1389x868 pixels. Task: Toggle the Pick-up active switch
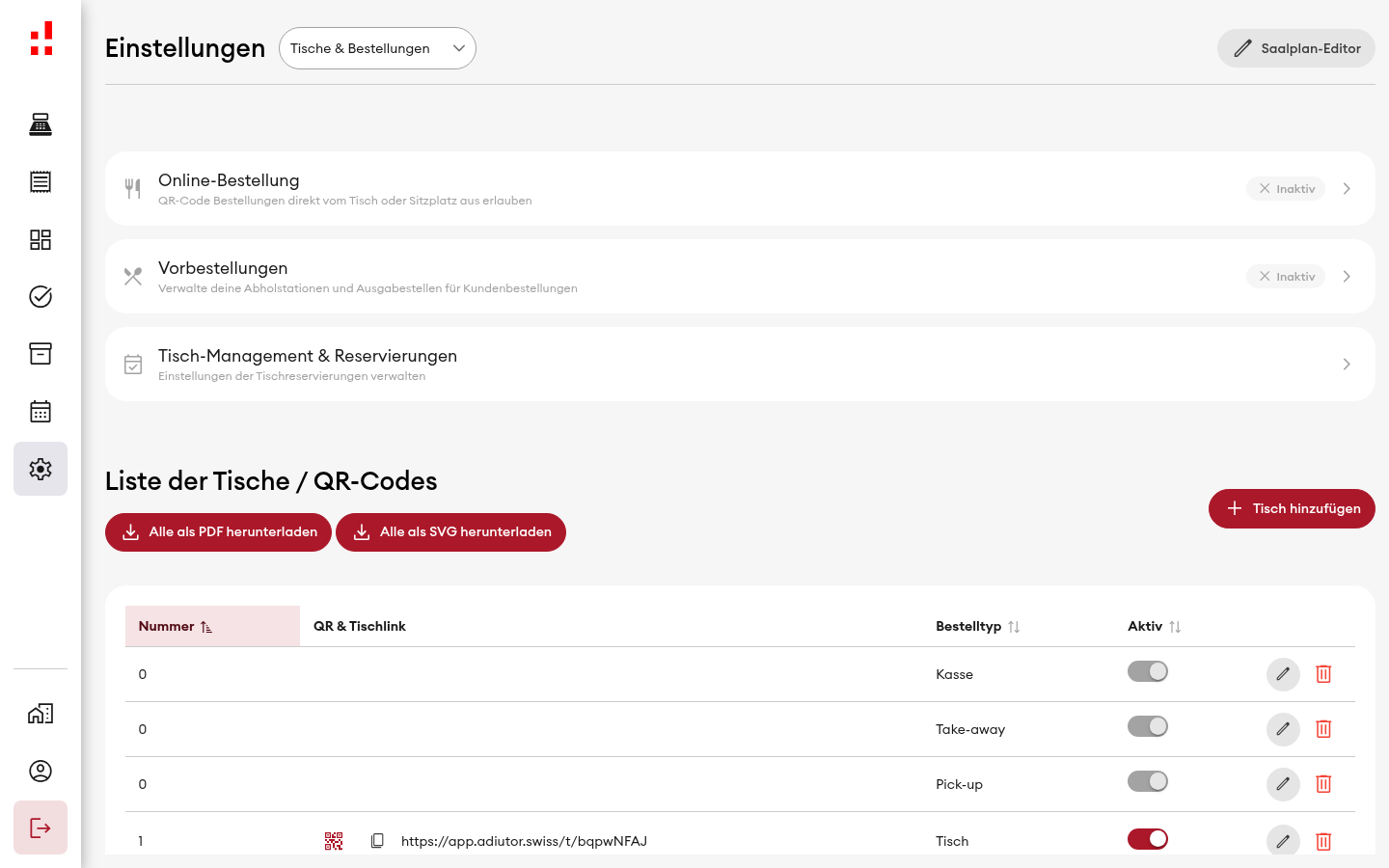[x=1148, y=781]
